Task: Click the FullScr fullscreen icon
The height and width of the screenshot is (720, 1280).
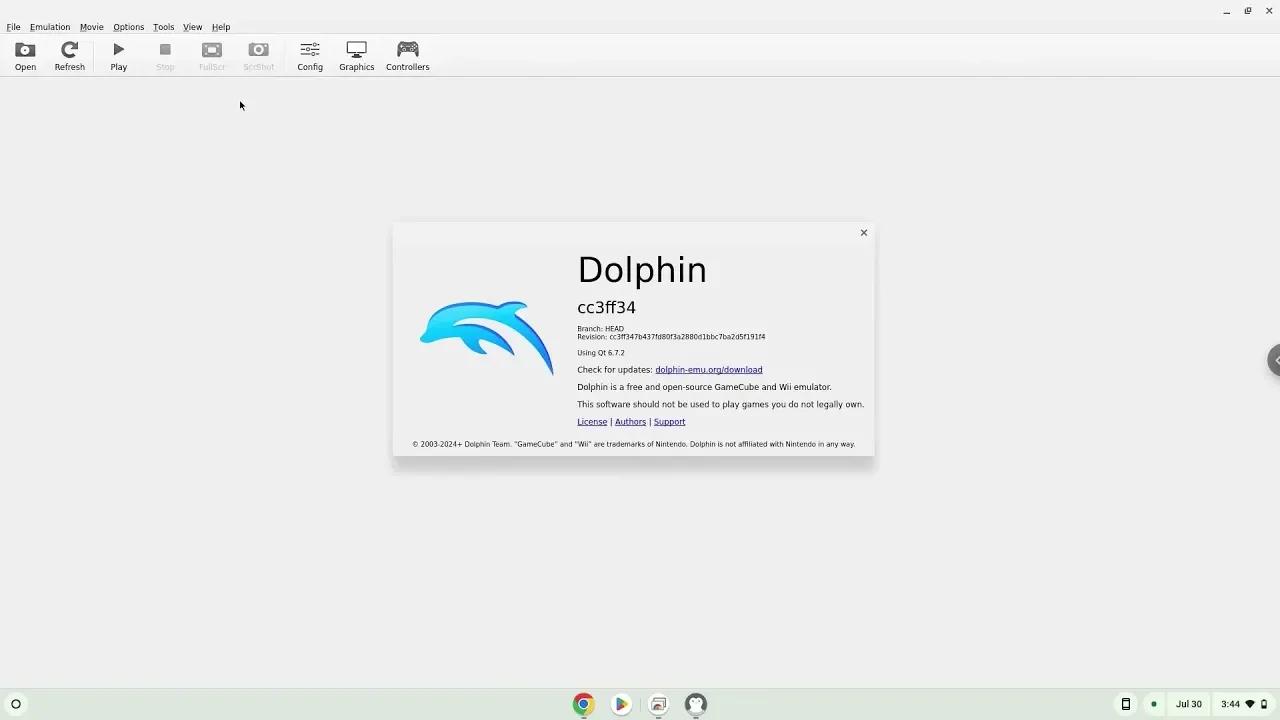Action: (211, 55)
